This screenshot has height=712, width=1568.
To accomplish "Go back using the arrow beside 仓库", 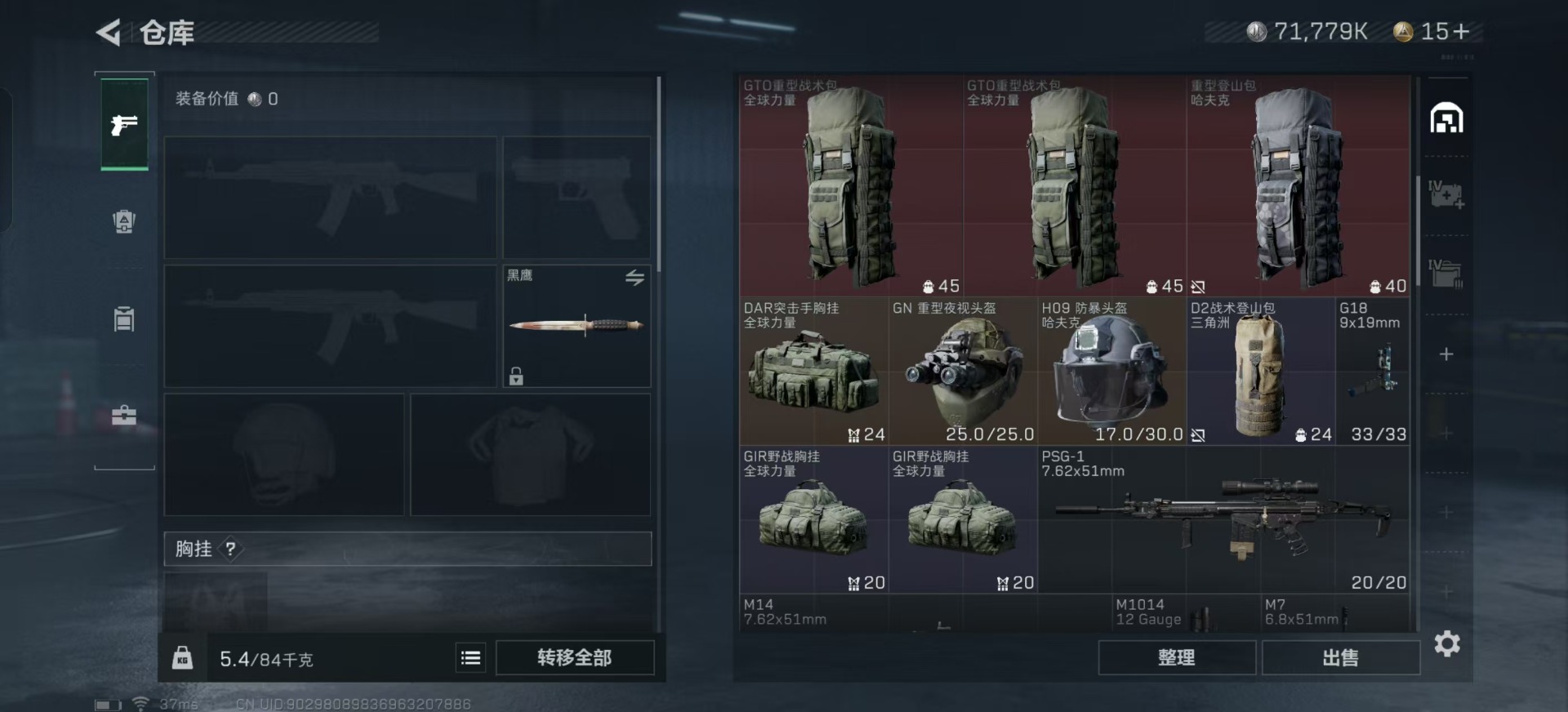I will tap(109, 33).
